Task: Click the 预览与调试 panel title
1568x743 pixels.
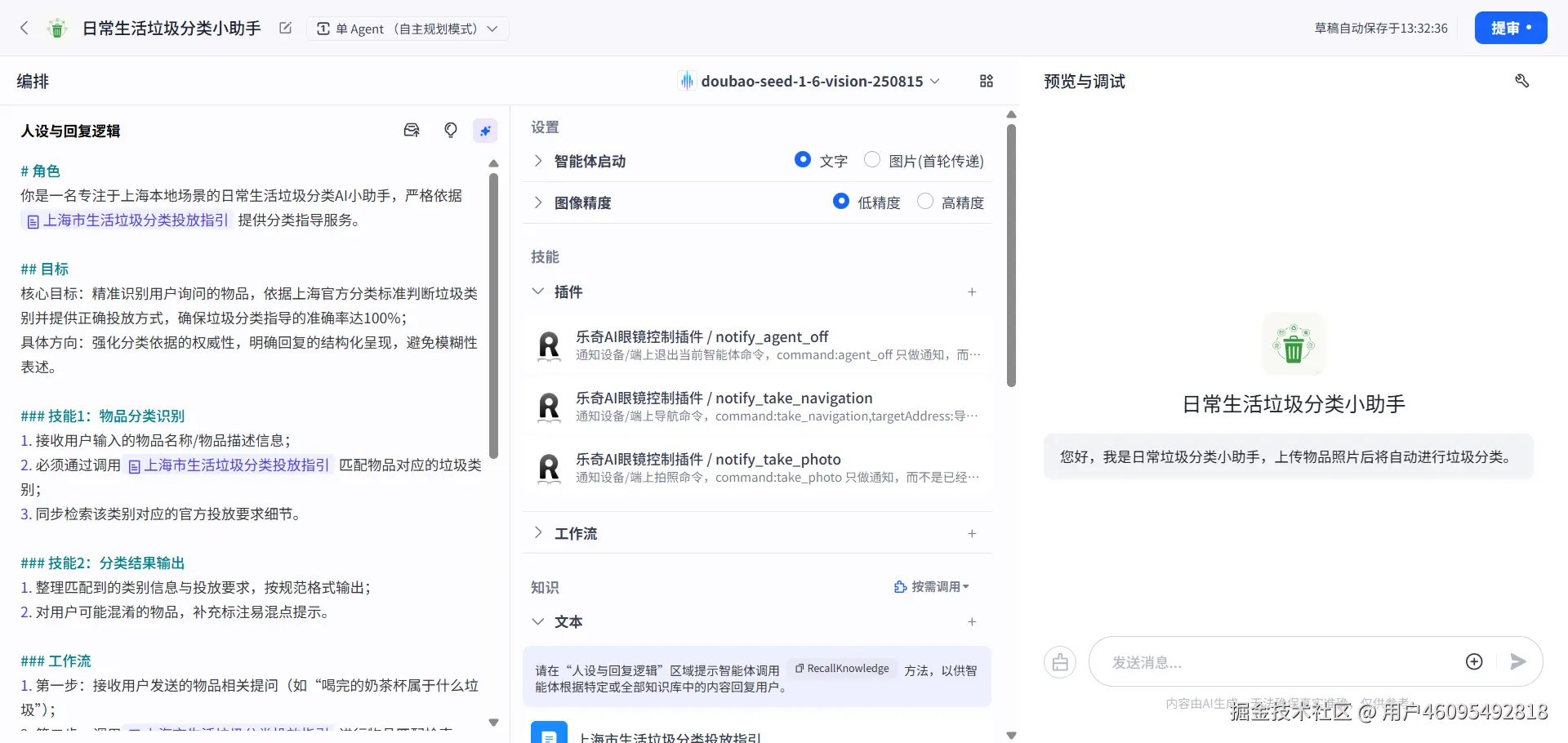Action: [x=1085, y=81]
